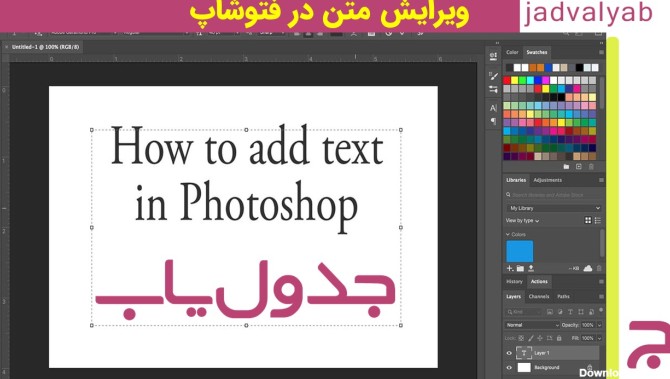Open the Paragraph panel icon
Image resolution: width=670 pixels, height=379 pixels.
493,121
